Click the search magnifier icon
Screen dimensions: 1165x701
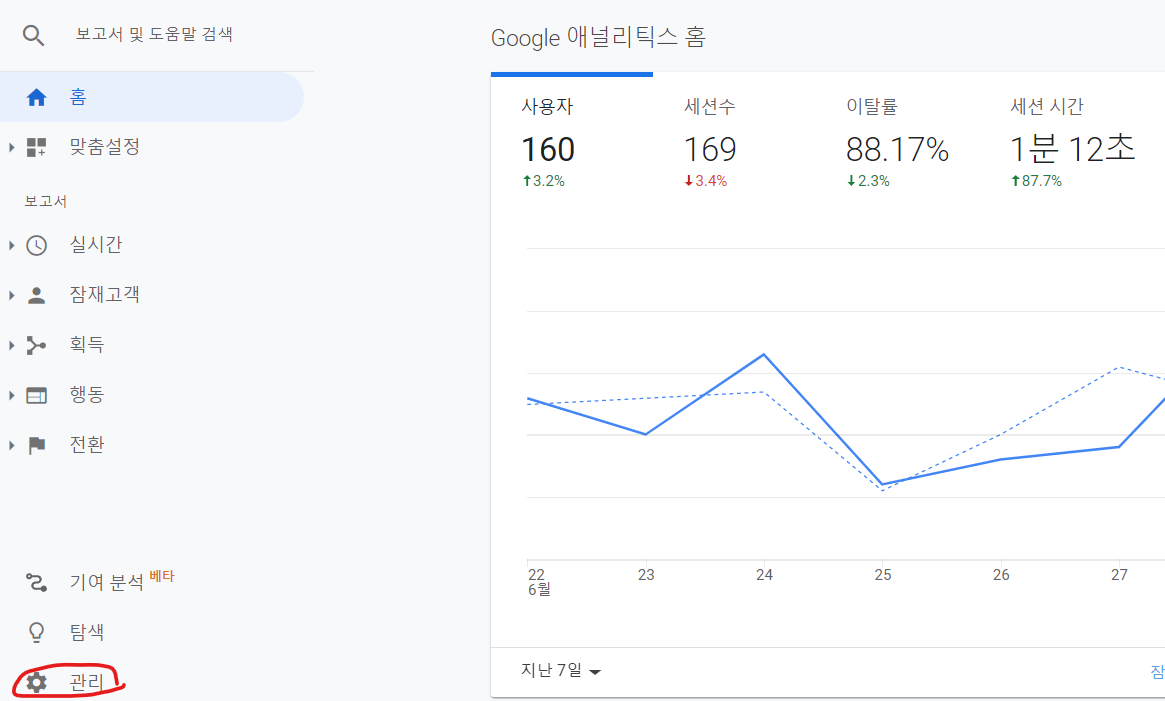33,35
